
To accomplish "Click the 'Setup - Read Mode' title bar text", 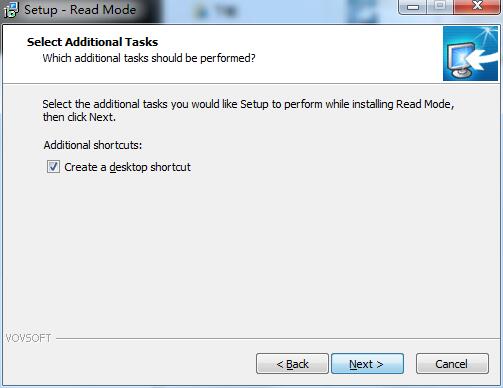I will (80, 10).
